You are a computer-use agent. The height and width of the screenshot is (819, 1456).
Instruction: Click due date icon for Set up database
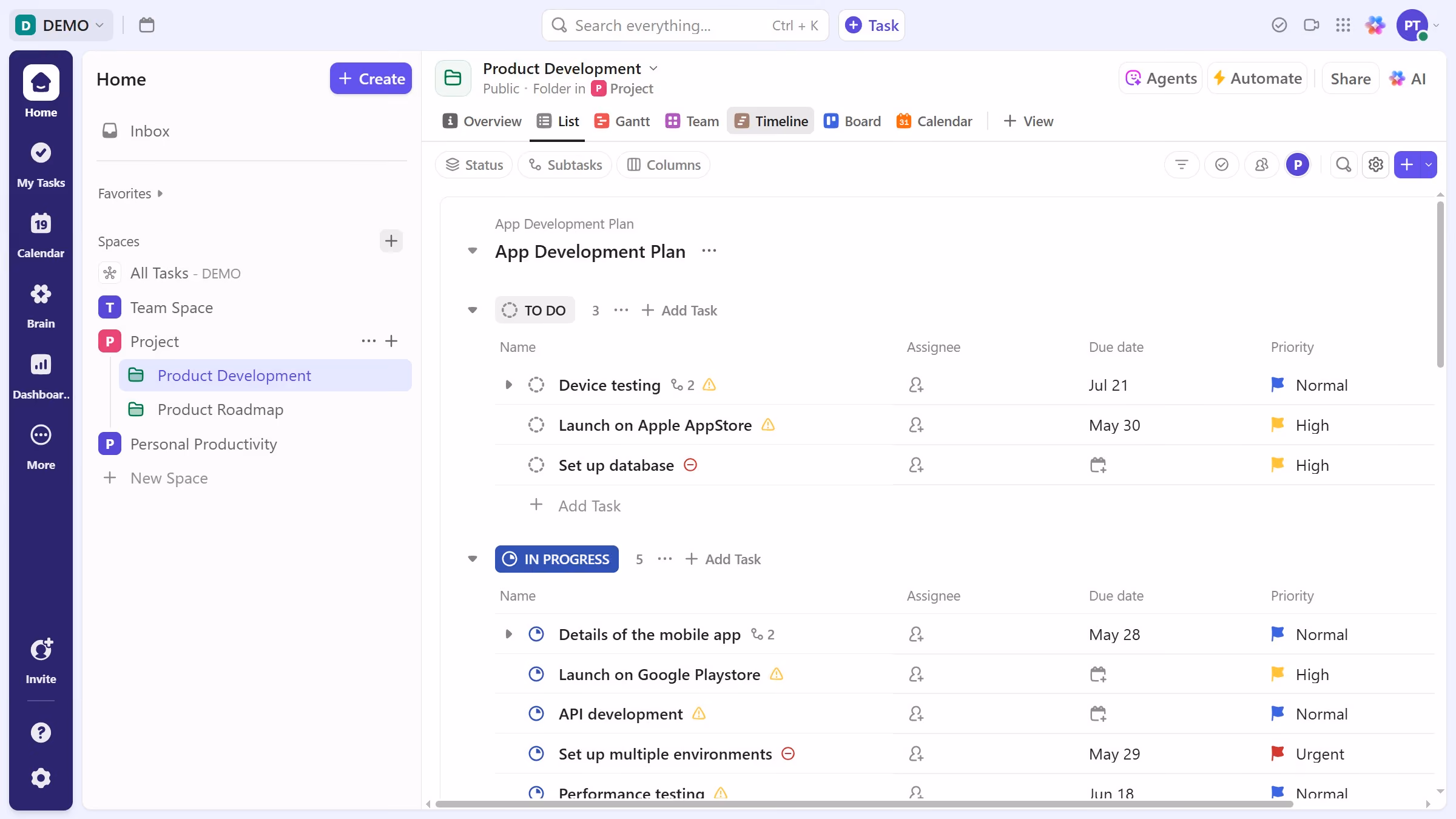[1098, 465]
